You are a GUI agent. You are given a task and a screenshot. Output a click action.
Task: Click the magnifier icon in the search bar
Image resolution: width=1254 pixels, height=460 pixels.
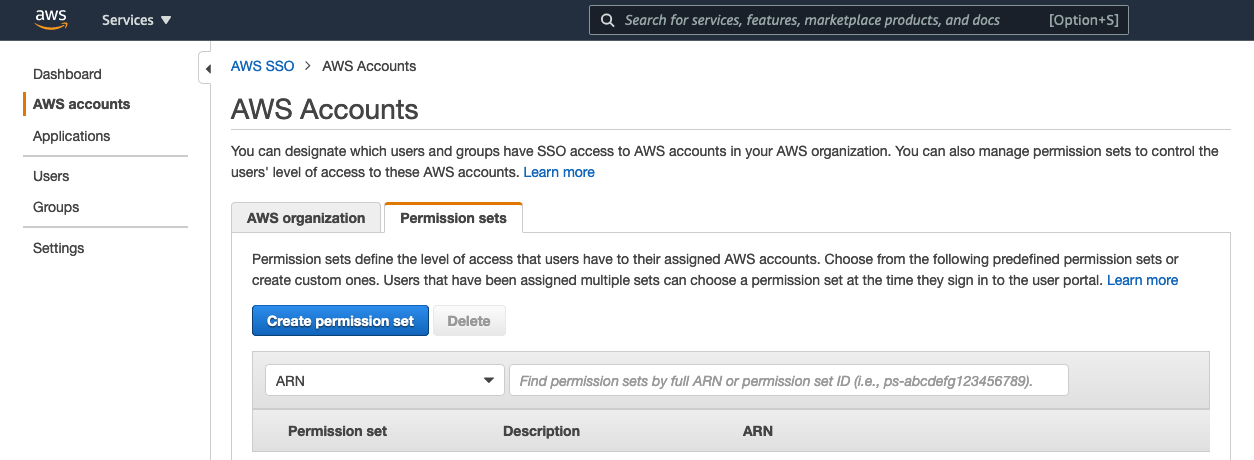[607, 20]
